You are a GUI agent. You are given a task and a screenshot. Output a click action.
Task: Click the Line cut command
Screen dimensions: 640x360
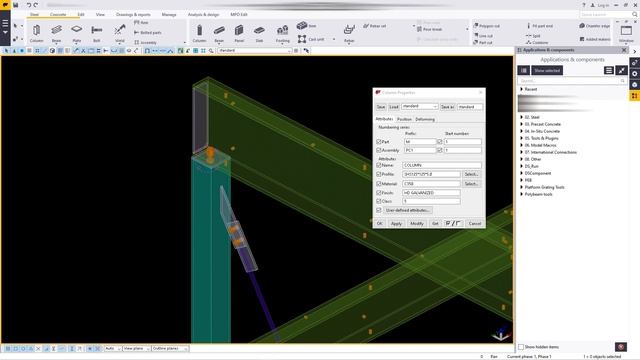pyautogui.click(x=483, y=36)
